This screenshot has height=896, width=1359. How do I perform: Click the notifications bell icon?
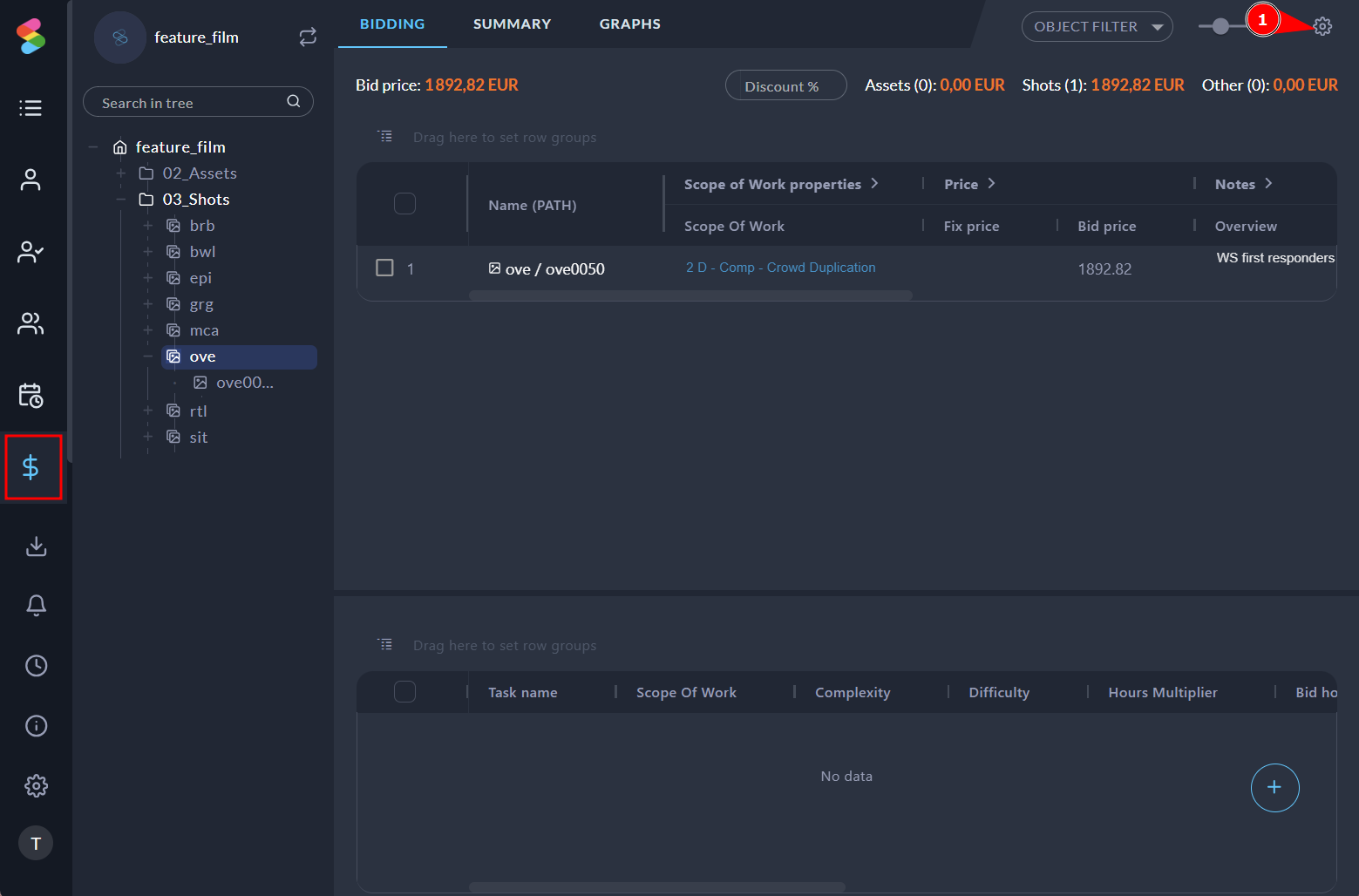(36, 605)
